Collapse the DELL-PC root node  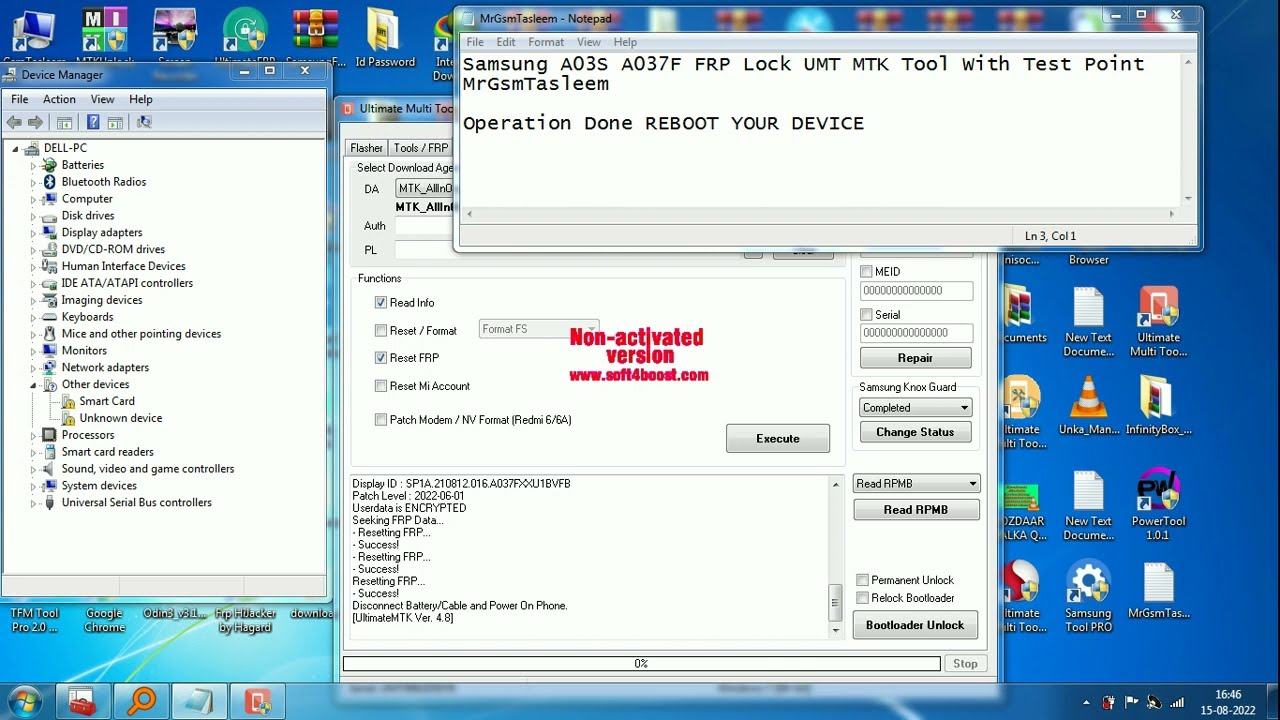pyautogui.click(x=15, y=148)
